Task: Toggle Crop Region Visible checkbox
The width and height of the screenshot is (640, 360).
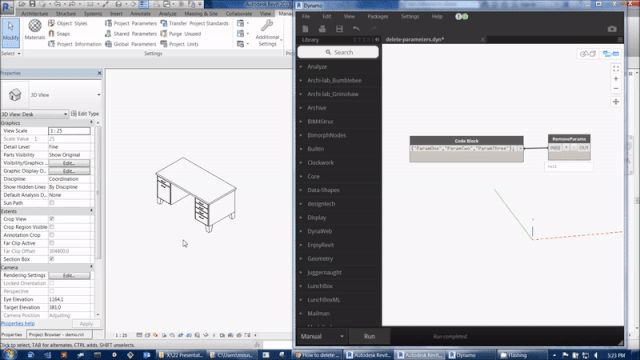Action: point(51,227)
